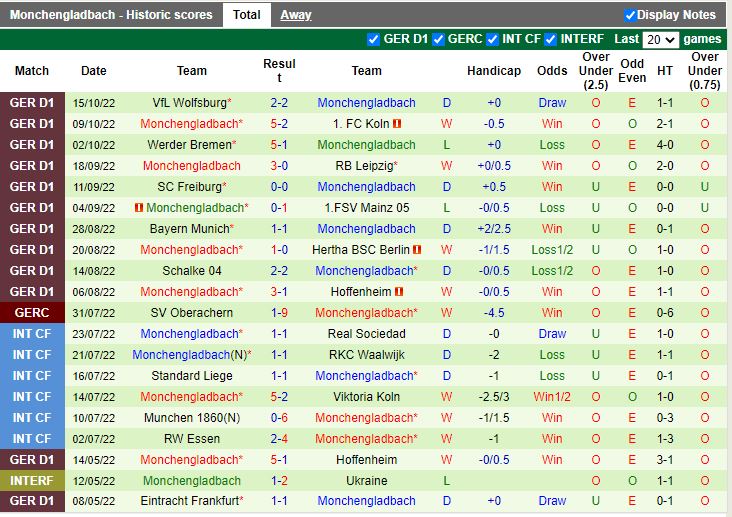Switch to the Total tab
This screenshot has width=732, height=517.
pyautogui.click(x=246, y=15)
